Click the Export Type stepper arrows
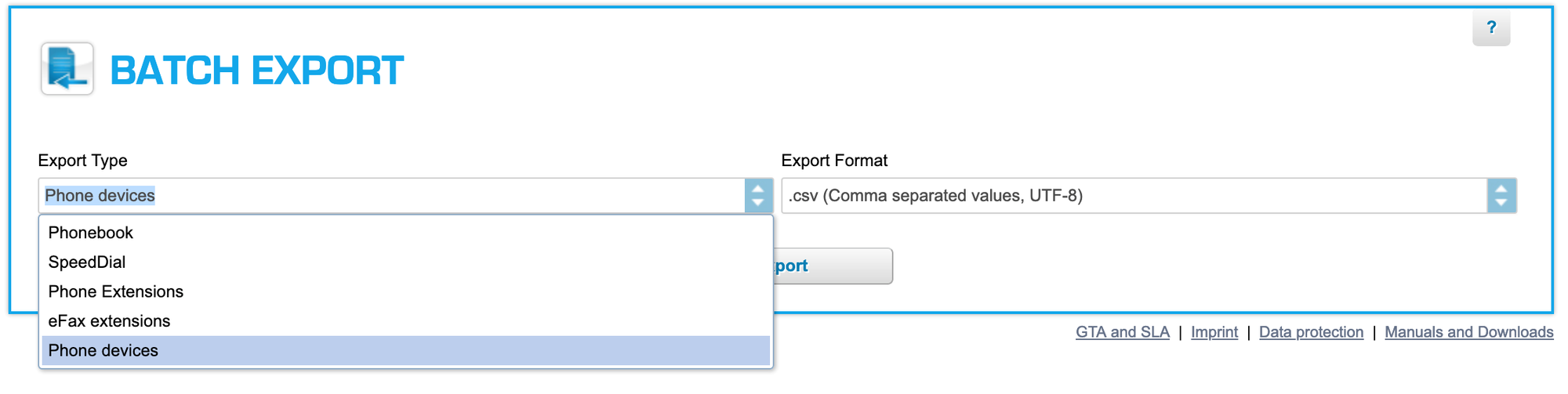The width and height of the screenshot is (1568, 394). (x=757, y=196)
